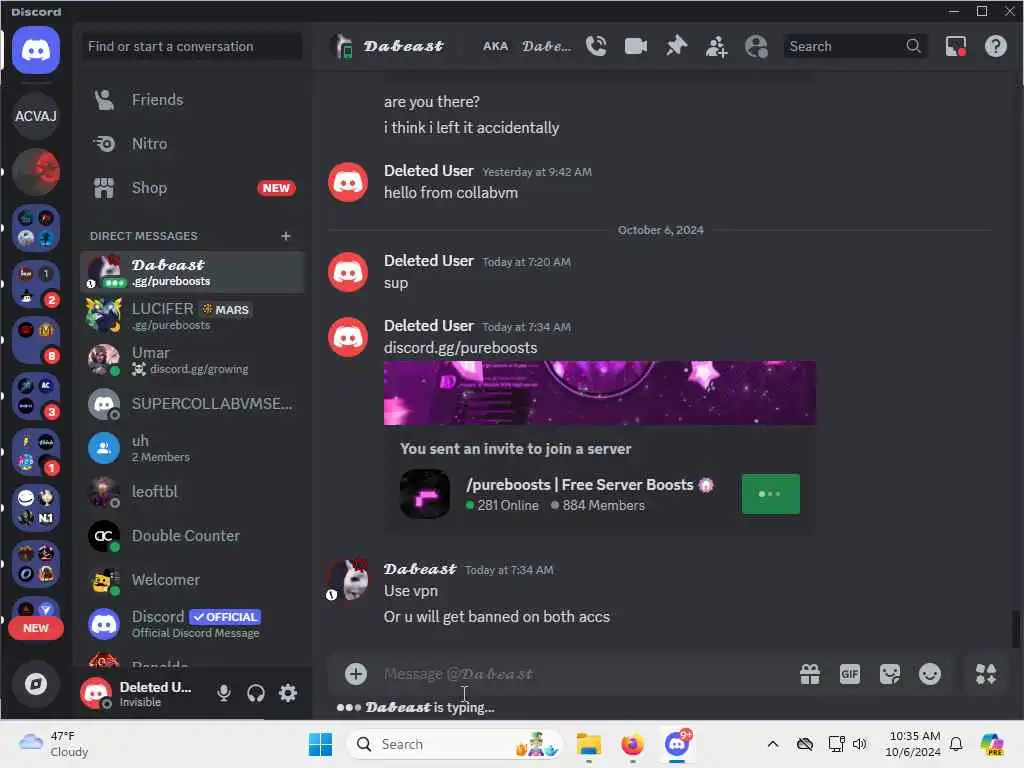The width and height of the screenshot is (1024, 768).
Task: Open the Umar direct message
Action: tap(192, 360)
